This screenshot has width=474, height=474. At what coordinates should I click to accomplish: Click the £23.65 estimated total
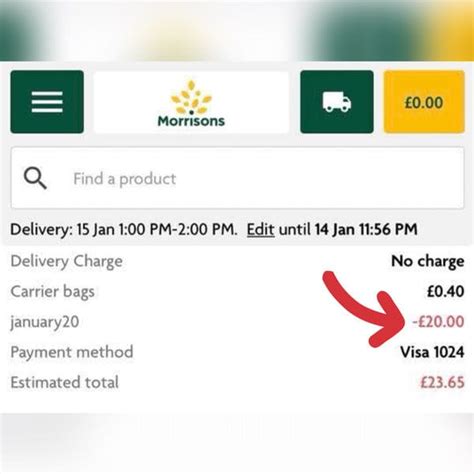tap(442, 382)
